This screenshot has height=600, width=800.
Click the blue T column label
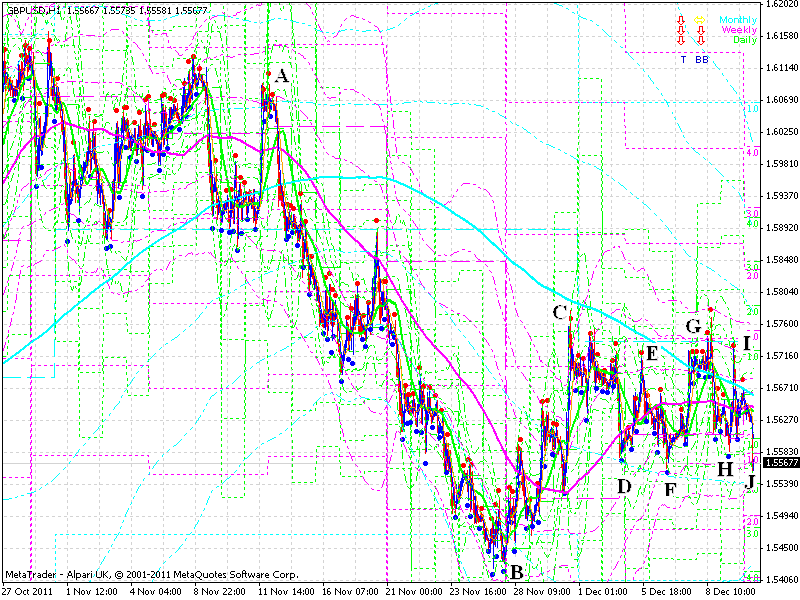(x=684, y=60)
